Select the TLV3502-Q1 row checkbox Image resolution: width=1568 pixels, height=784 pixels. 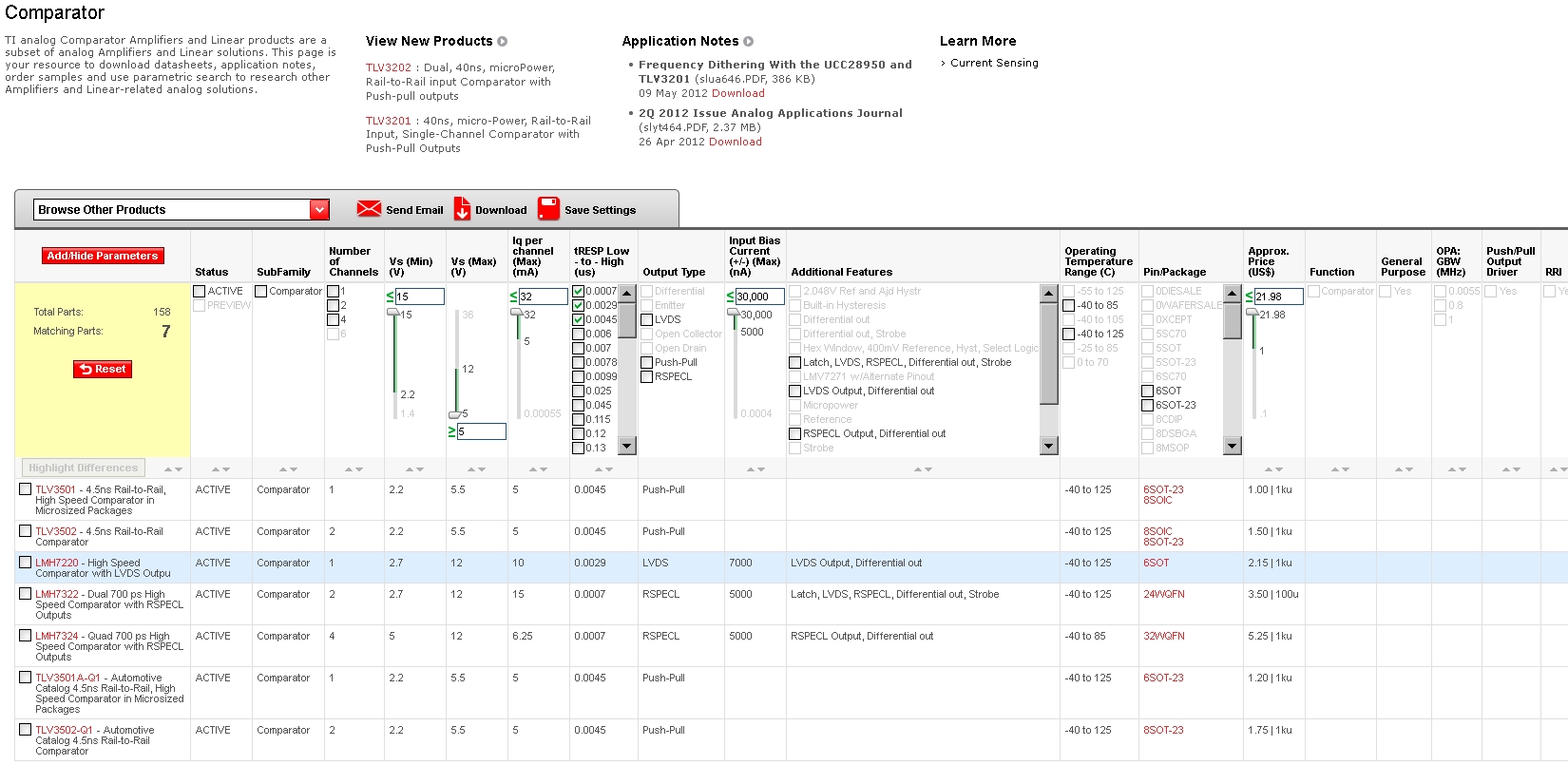pos(26,730)
